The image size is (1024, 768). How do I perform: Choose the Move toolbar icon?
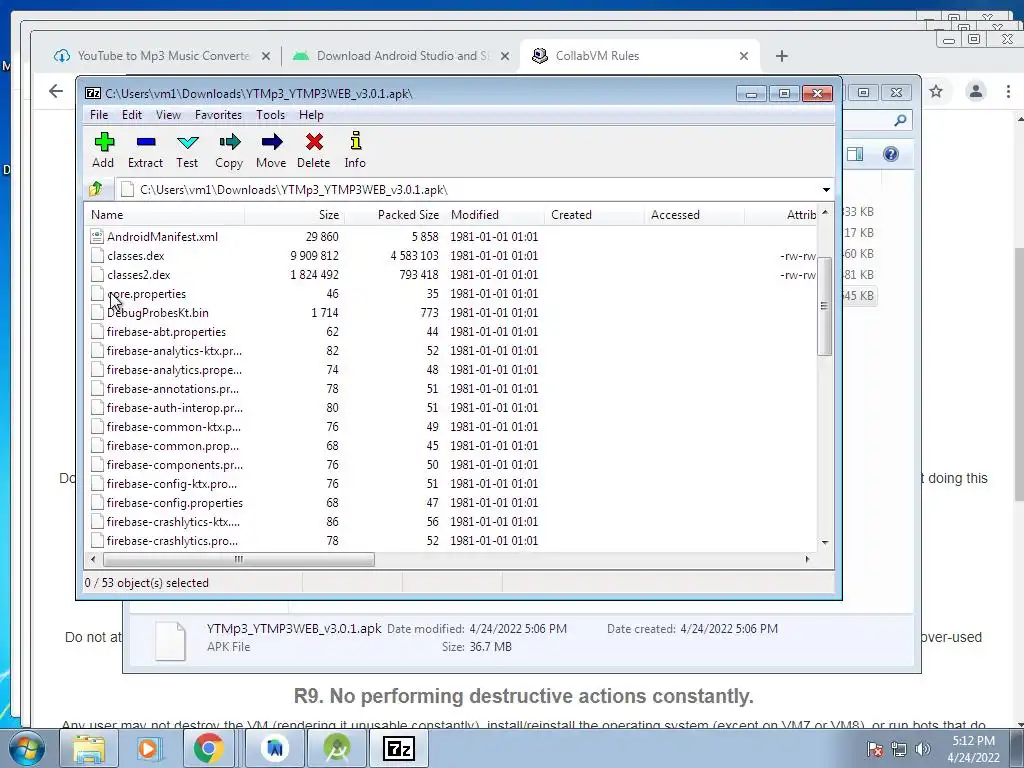click(271, 151)
